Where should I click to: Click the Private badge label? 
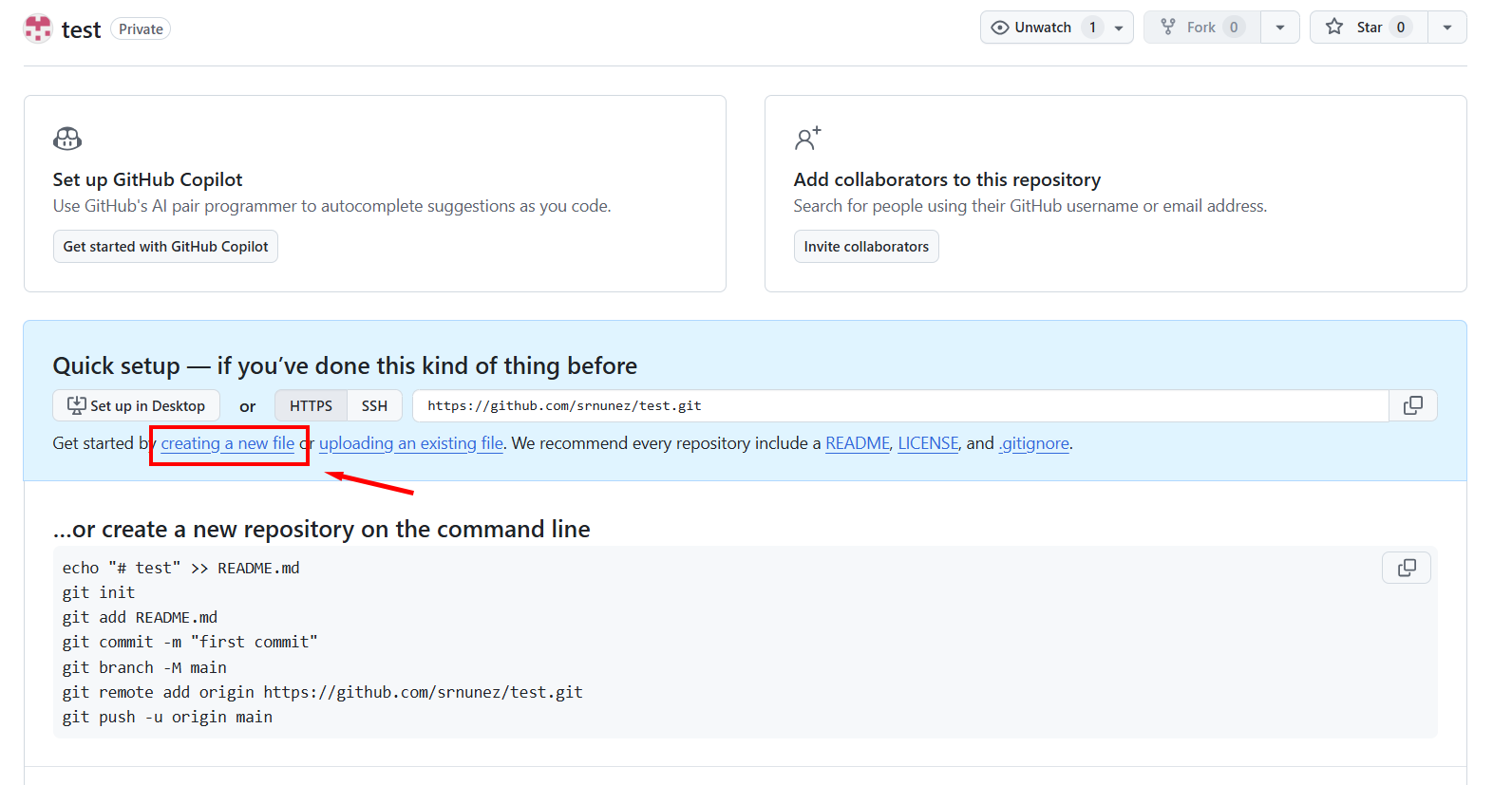[141, 29]
